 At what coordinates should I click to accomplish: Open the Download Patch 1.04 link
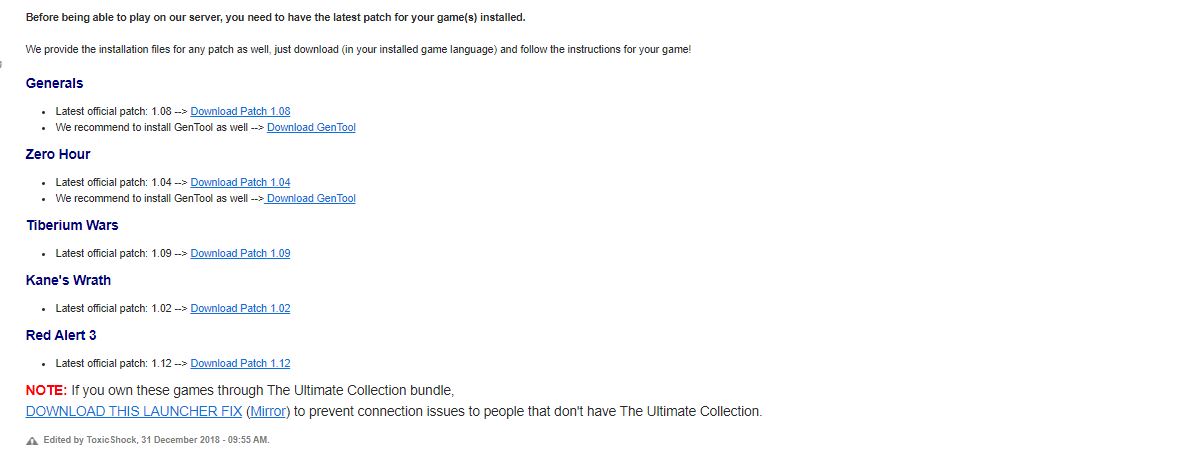pos(240,182)
